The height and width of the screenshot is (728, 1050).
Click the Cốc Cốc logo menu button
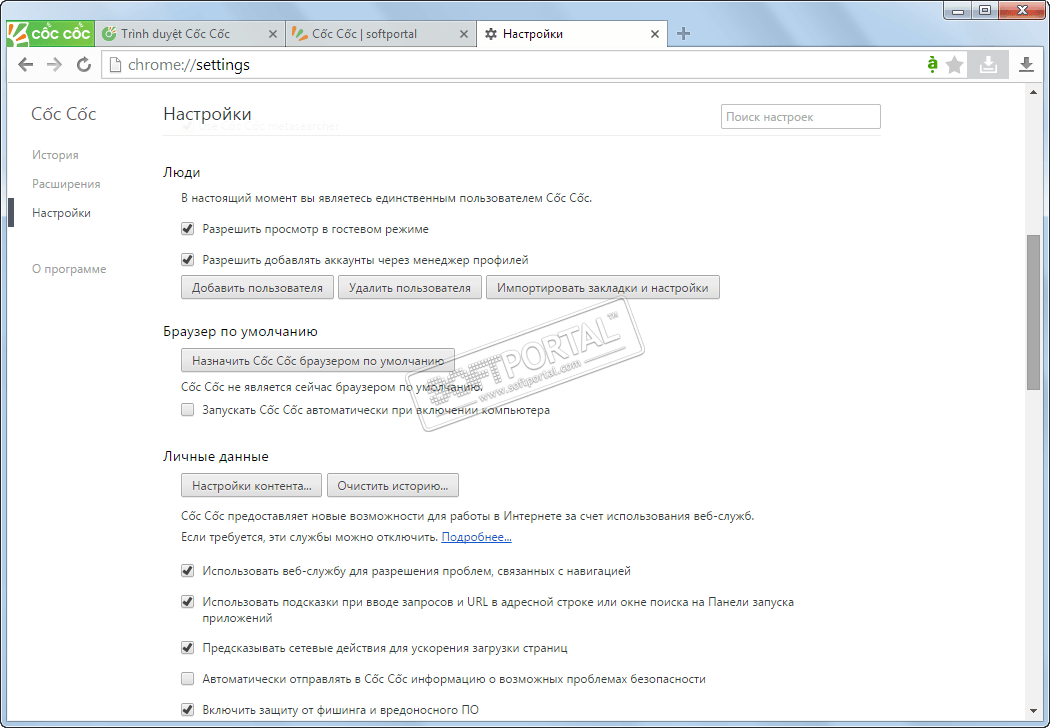tap(50, 33)
